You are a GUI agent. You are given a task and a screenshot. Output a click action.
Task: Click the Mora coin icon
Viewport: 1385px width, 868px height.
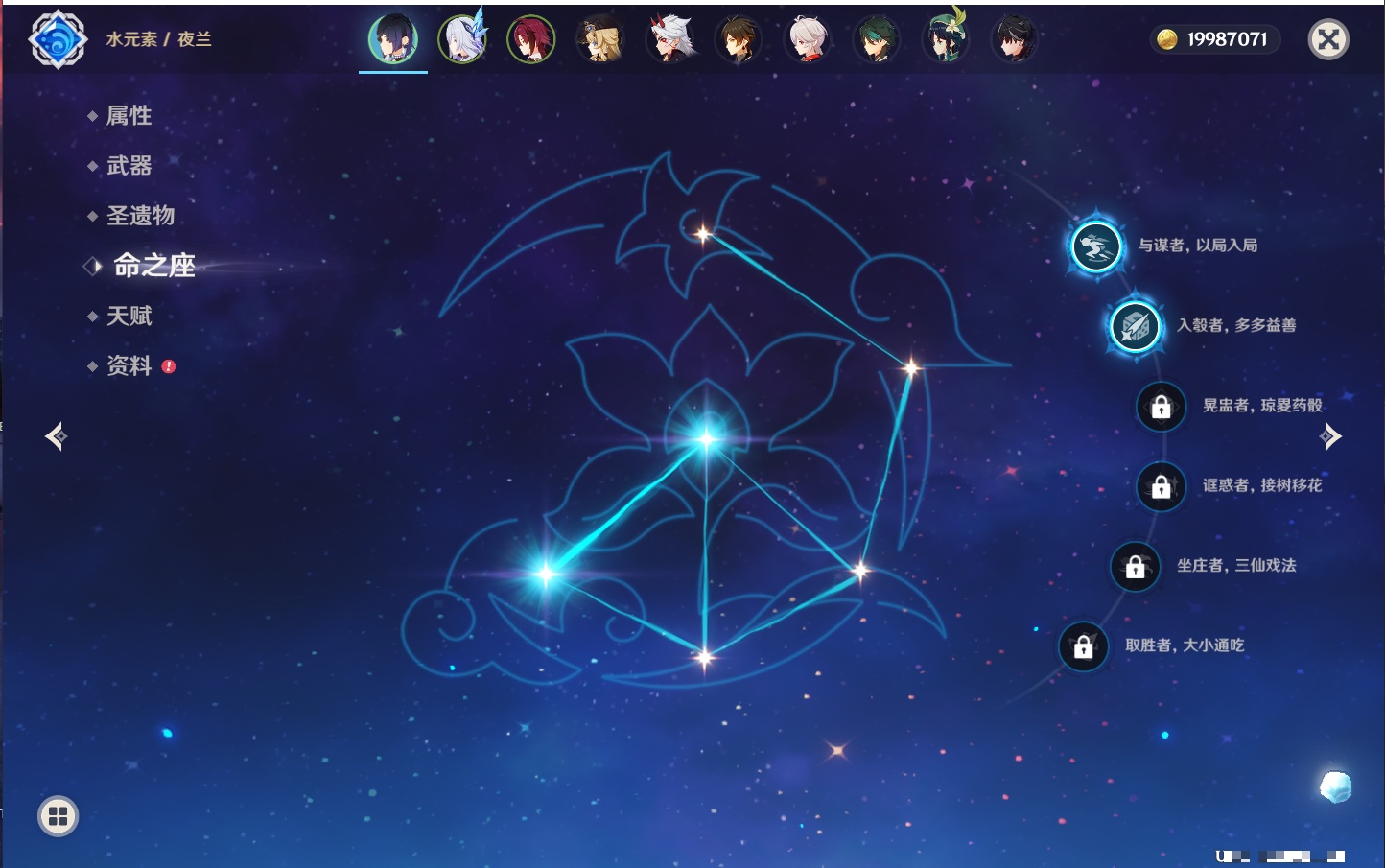[1166, 39]
